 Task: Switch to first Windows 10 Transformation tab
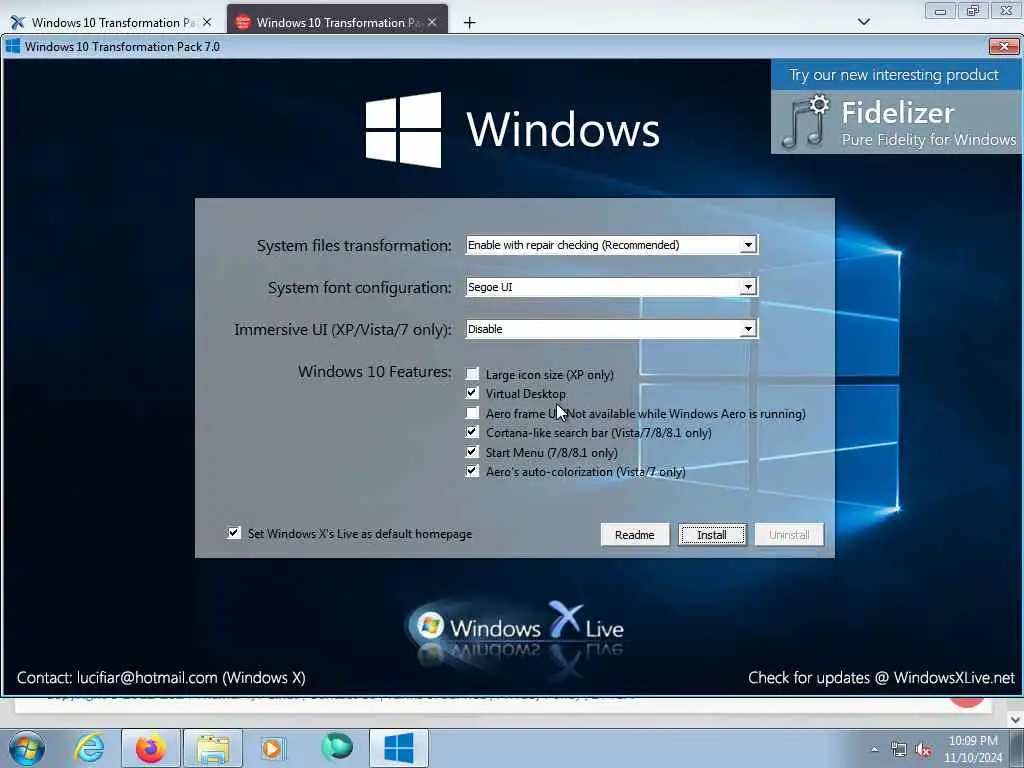point(110,22)
